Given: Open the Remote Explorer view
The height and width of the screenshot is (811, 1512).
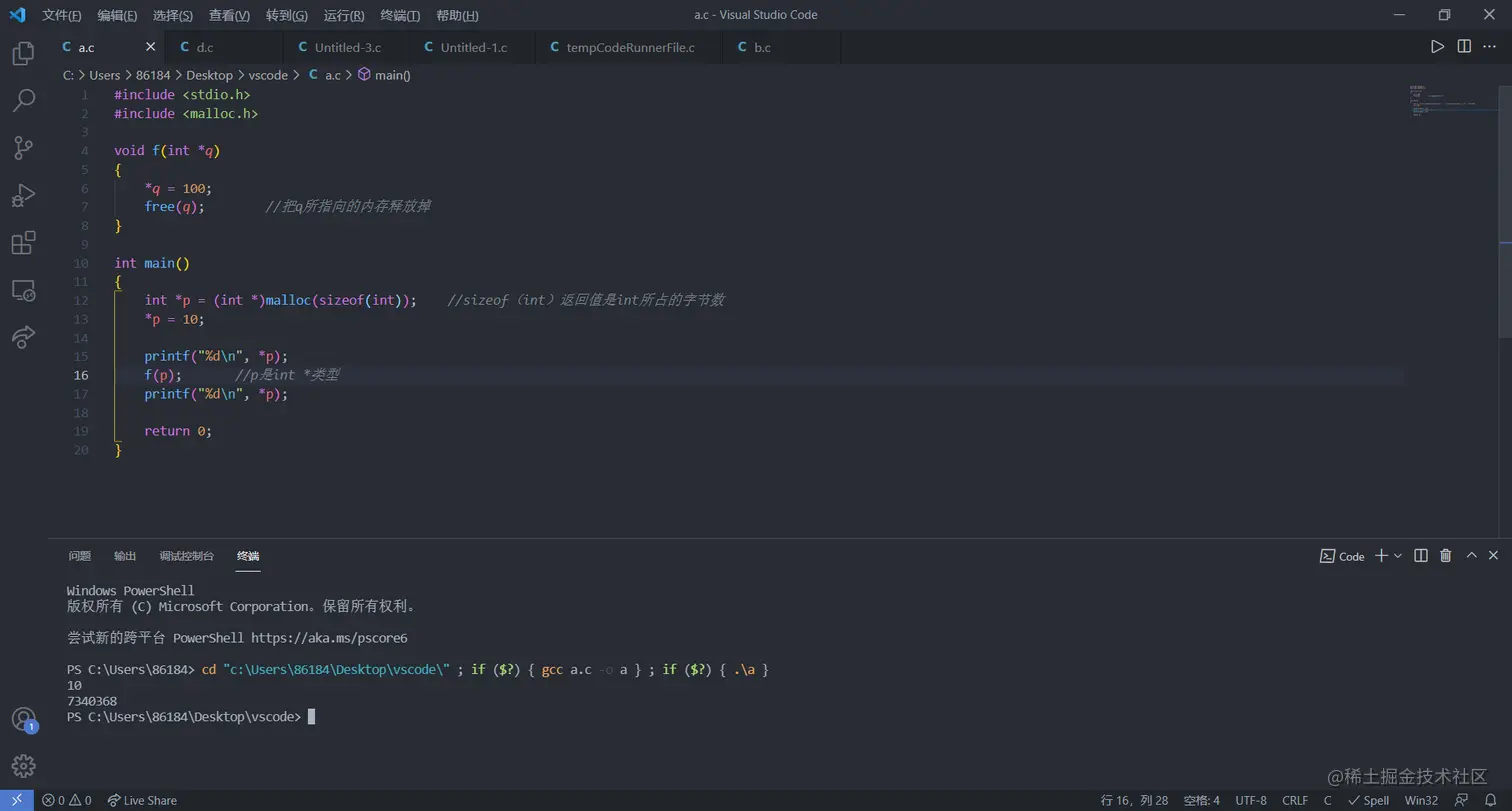Looking at the screenshot, I should (x=23, y=290).
